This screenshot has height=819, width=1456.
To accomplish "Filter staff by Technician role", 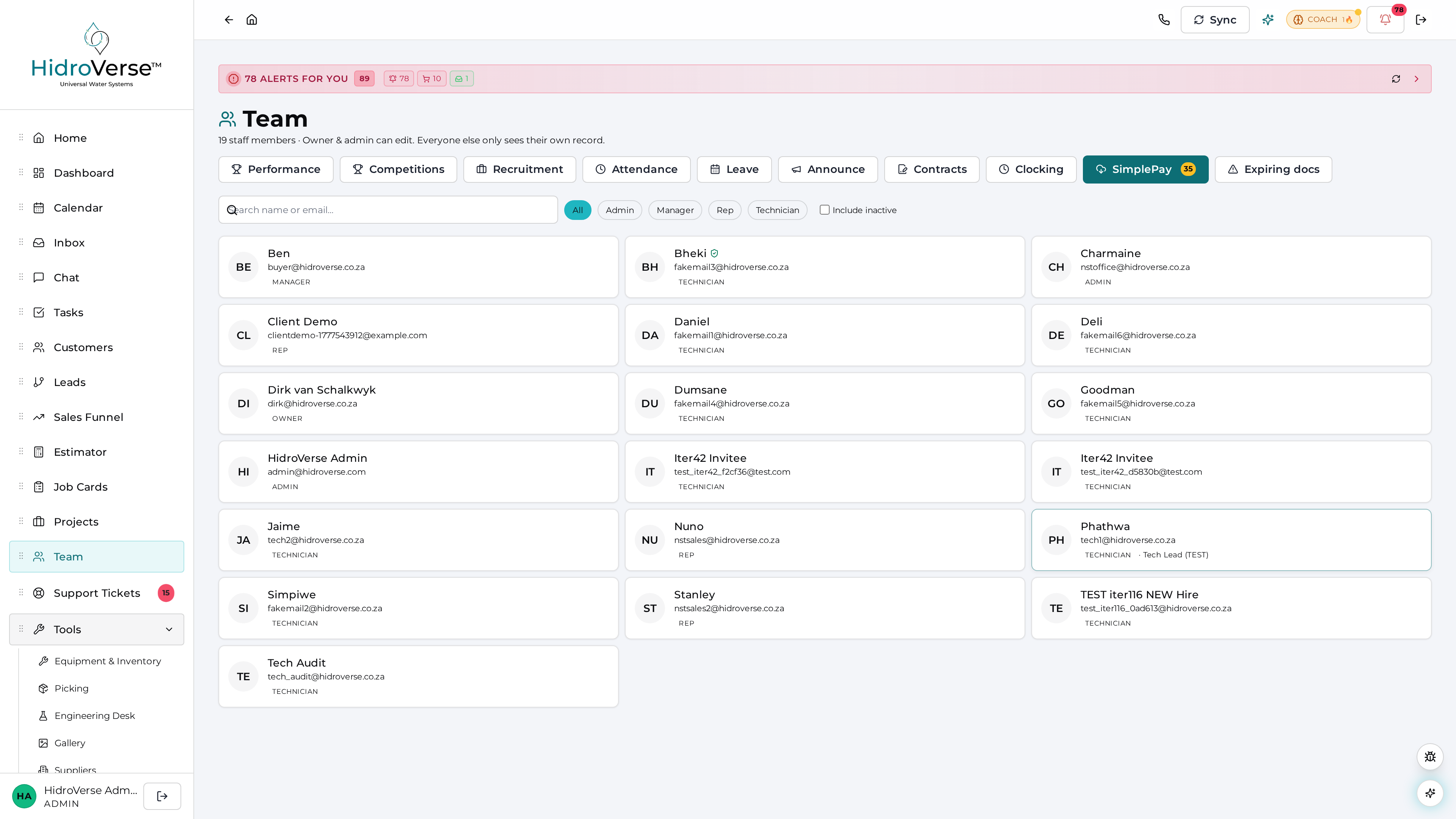I will point(777,210).
